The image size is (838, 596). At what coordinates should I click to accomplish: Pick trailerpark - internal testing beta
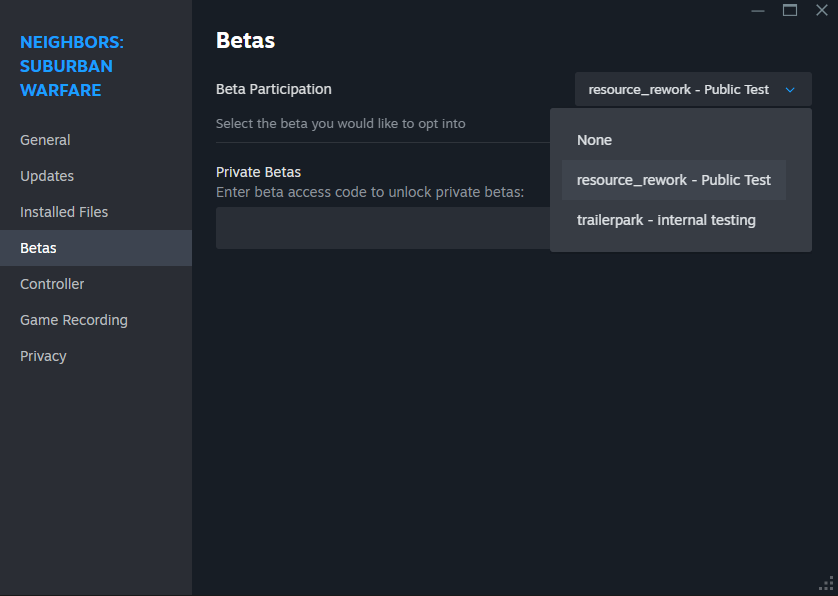pyautogui.click(x=673, y=220)
